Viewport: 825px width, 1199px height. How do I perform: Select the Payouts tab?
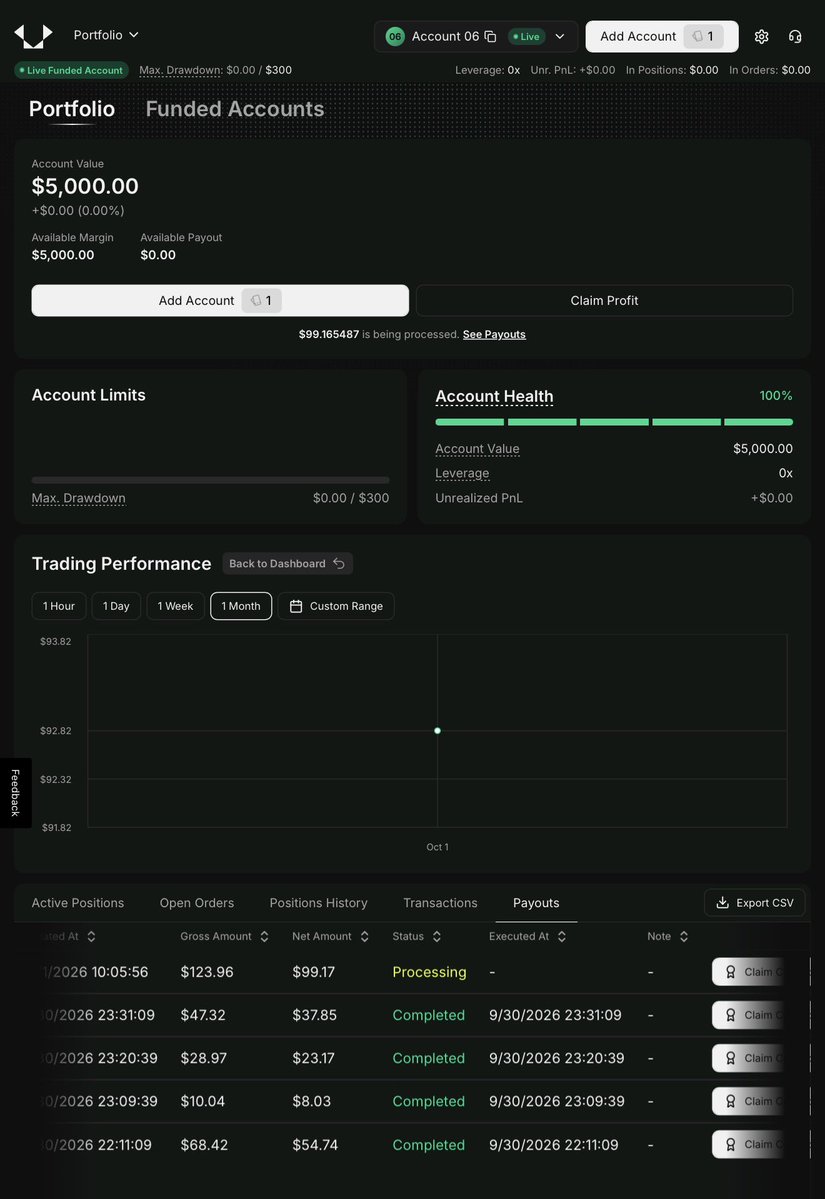[536, 903]
